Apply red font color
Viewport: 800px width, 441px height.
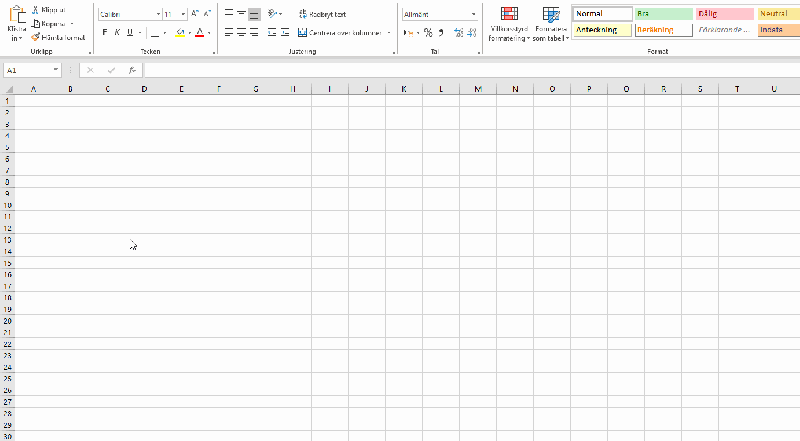[199, 33]
